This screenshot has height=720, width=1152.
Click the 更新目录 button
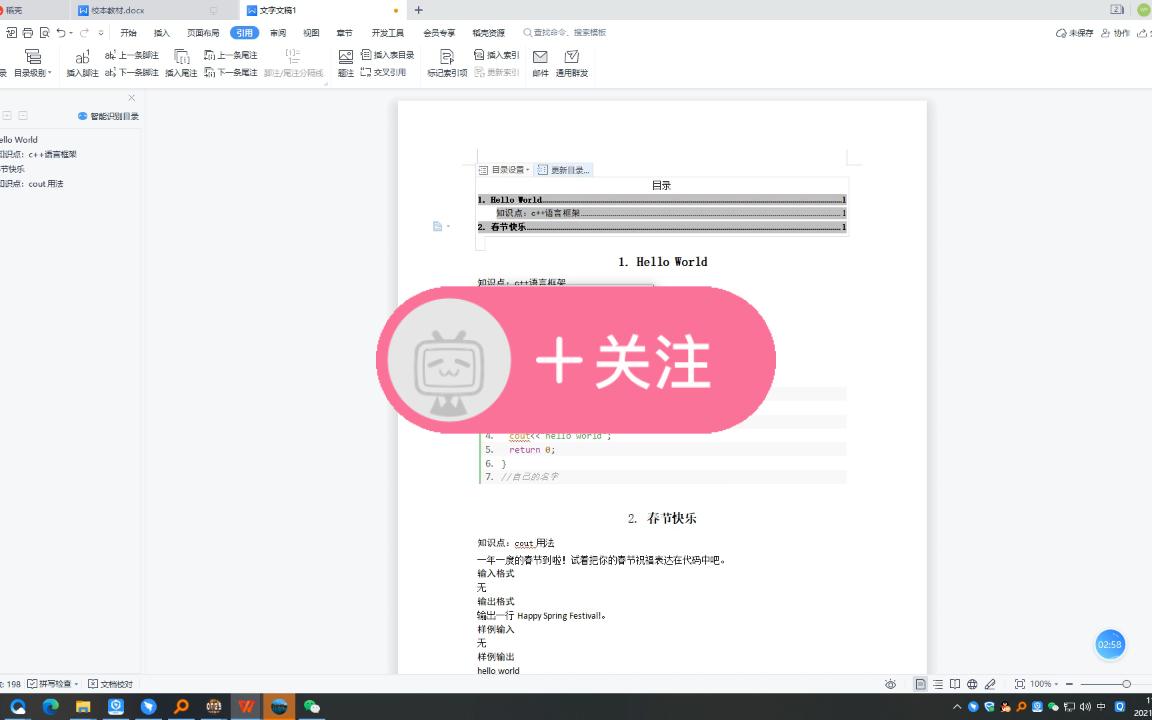point(563,169)
